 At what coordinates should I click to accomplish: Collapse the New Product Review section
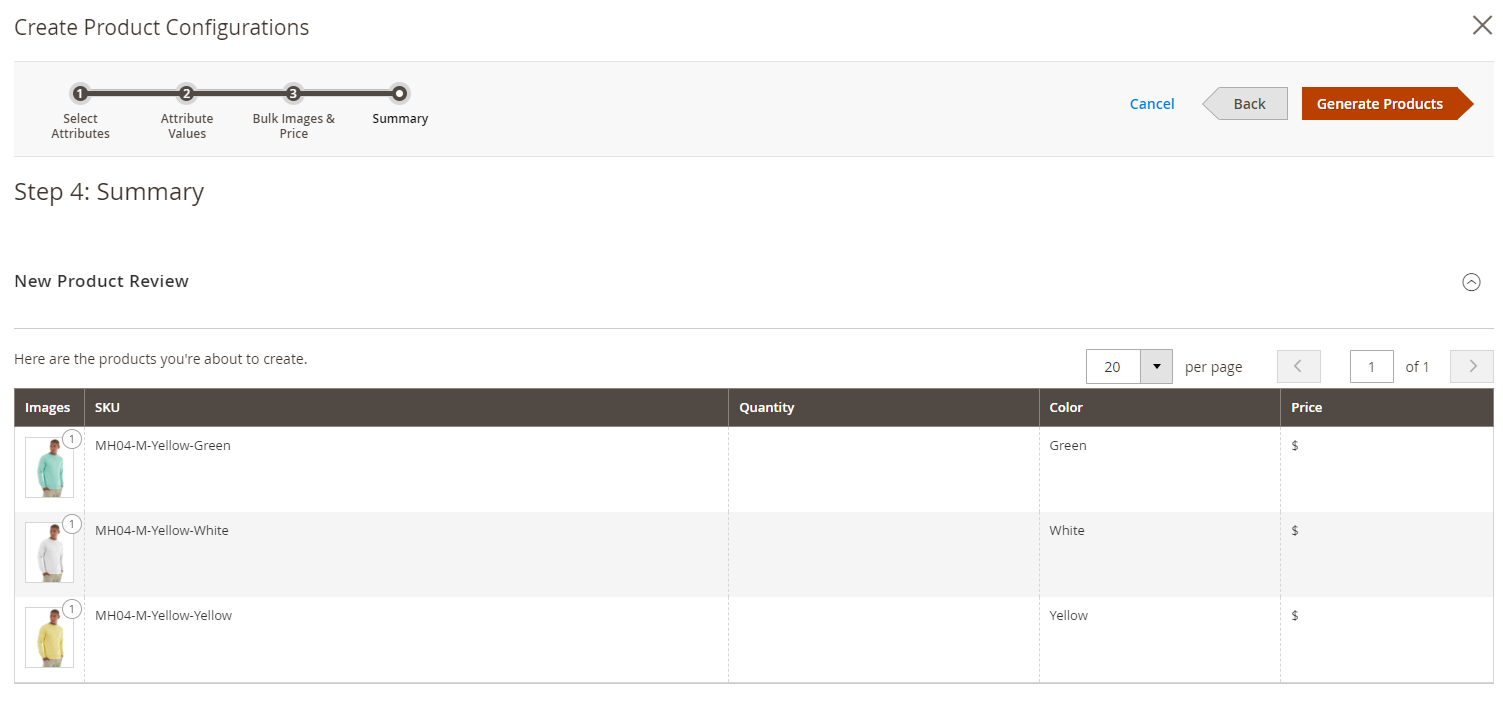tap(1471, 282)
